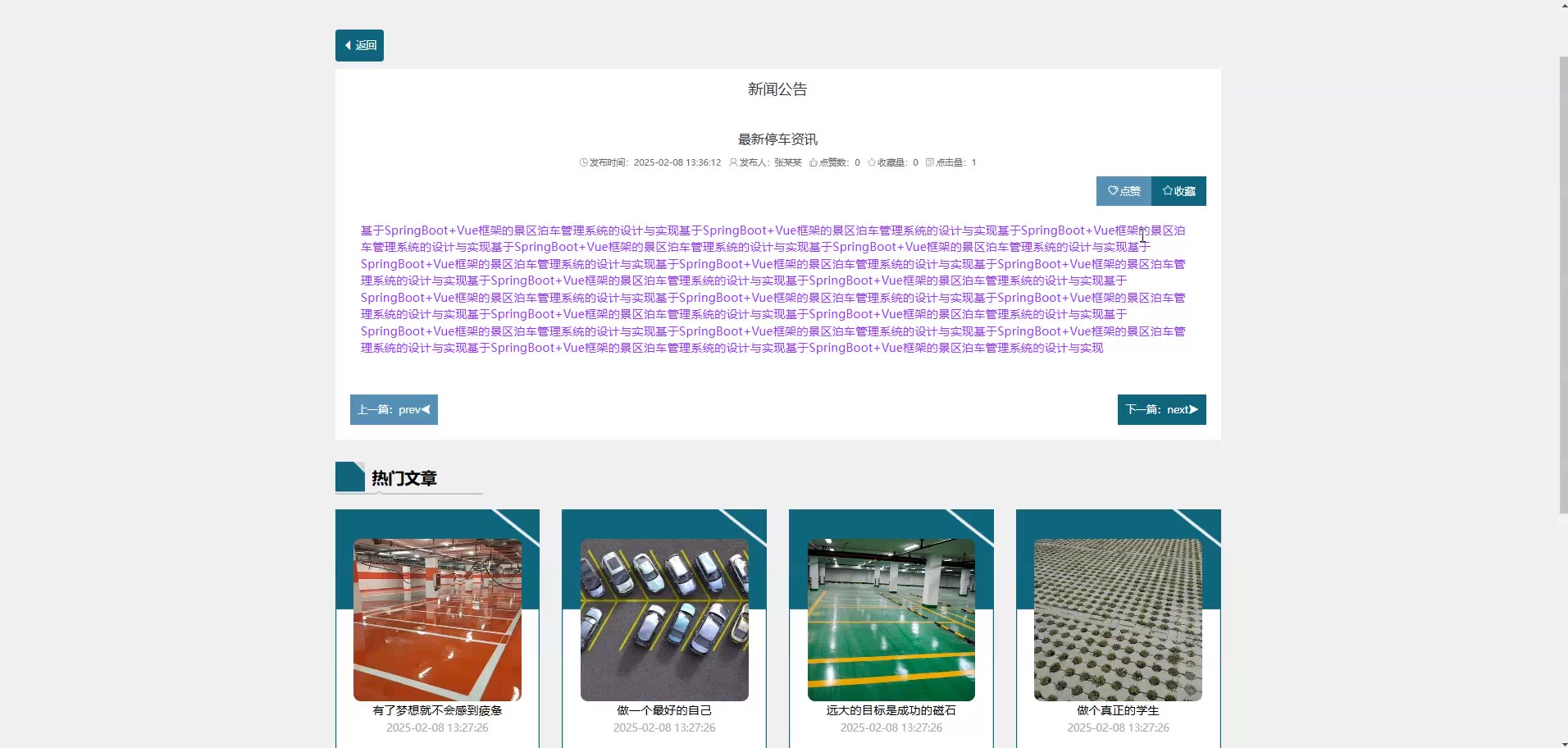Open article 有了梦想就不会感到疲惫
This screenshot has height=748, width=1568.
point(437,710)
